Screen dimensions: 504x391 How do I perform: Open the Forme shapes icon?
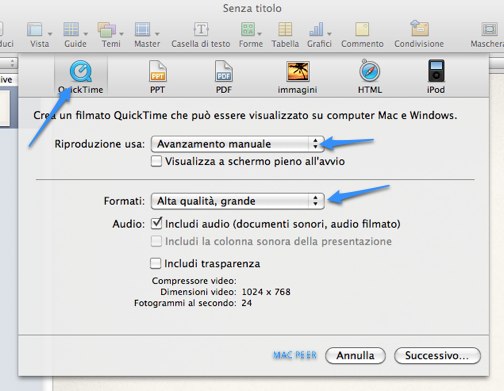coord(248,29)
